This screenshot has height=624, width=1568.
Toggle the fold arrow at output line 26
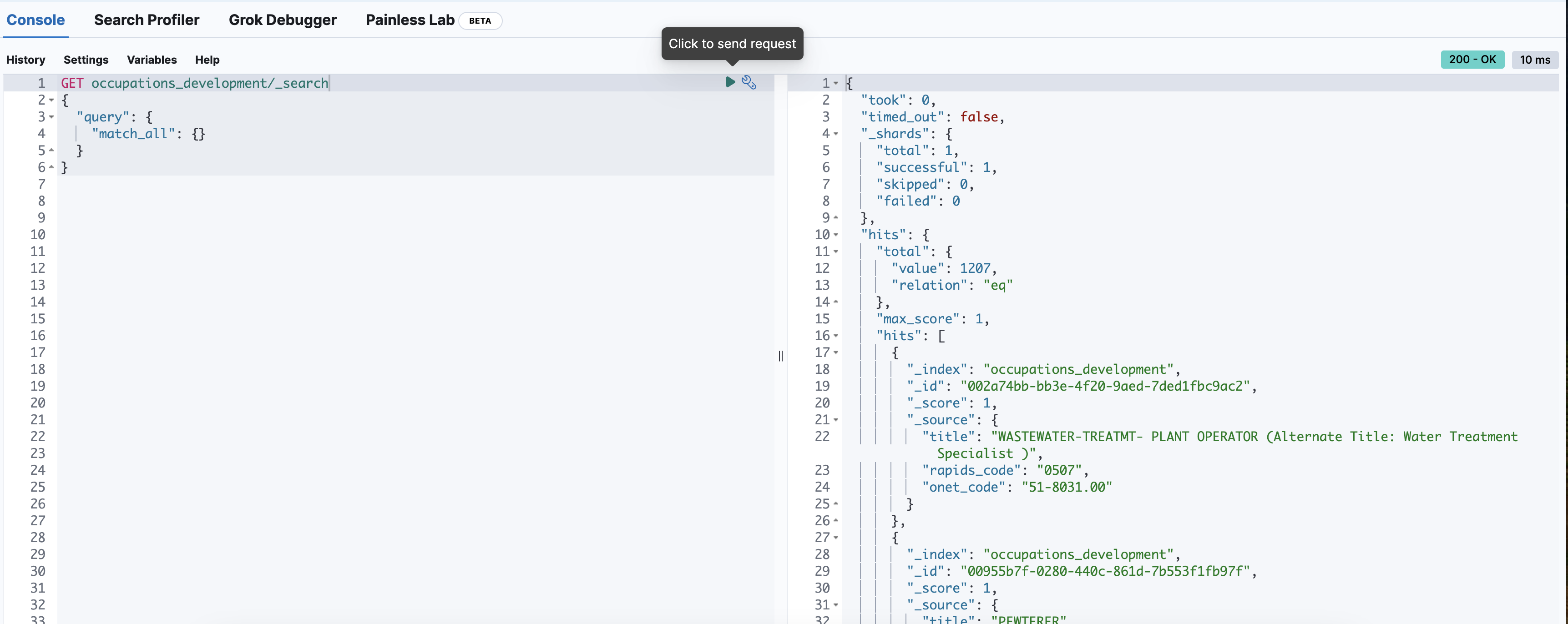point(836,521)
